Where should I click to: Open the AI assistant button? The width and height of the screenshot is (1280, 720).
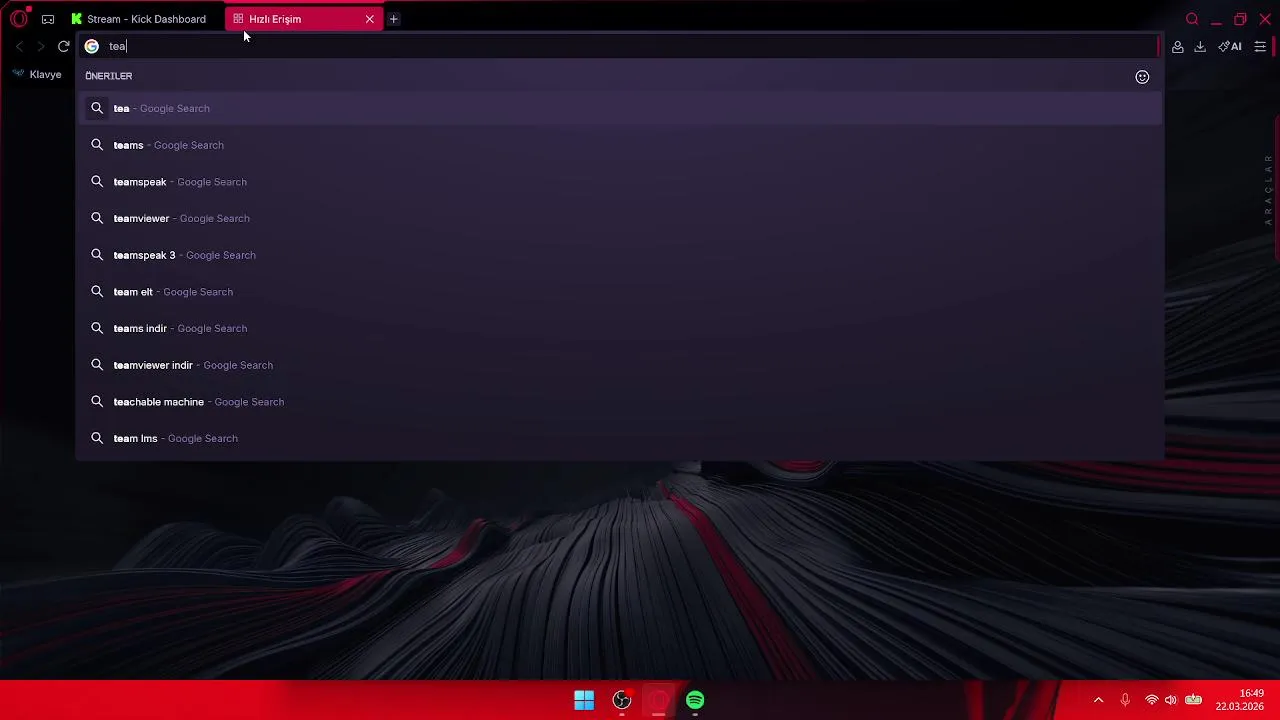click(1230, 47)
